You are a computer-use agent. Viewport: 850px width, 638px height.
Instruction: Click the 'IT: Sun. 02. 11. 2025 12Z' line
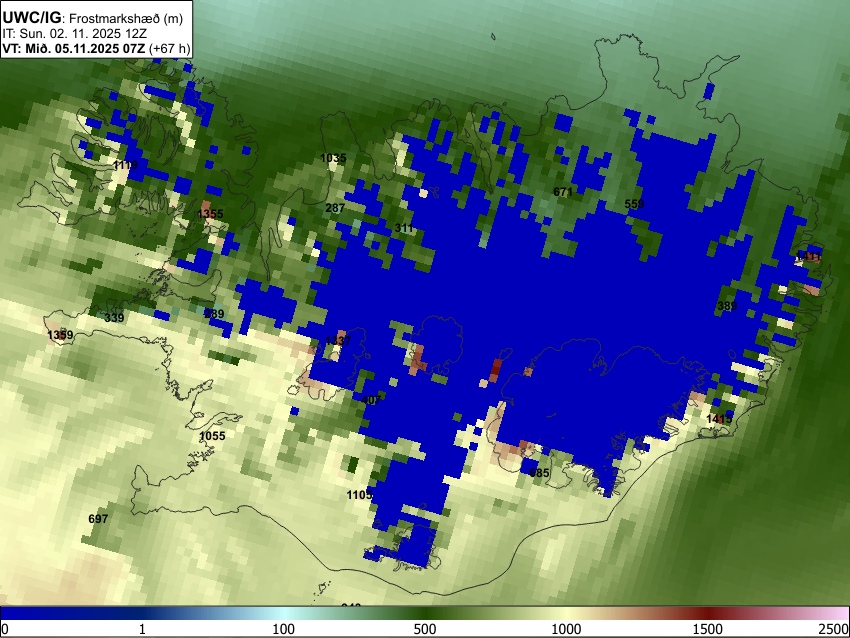click(74, 34)
